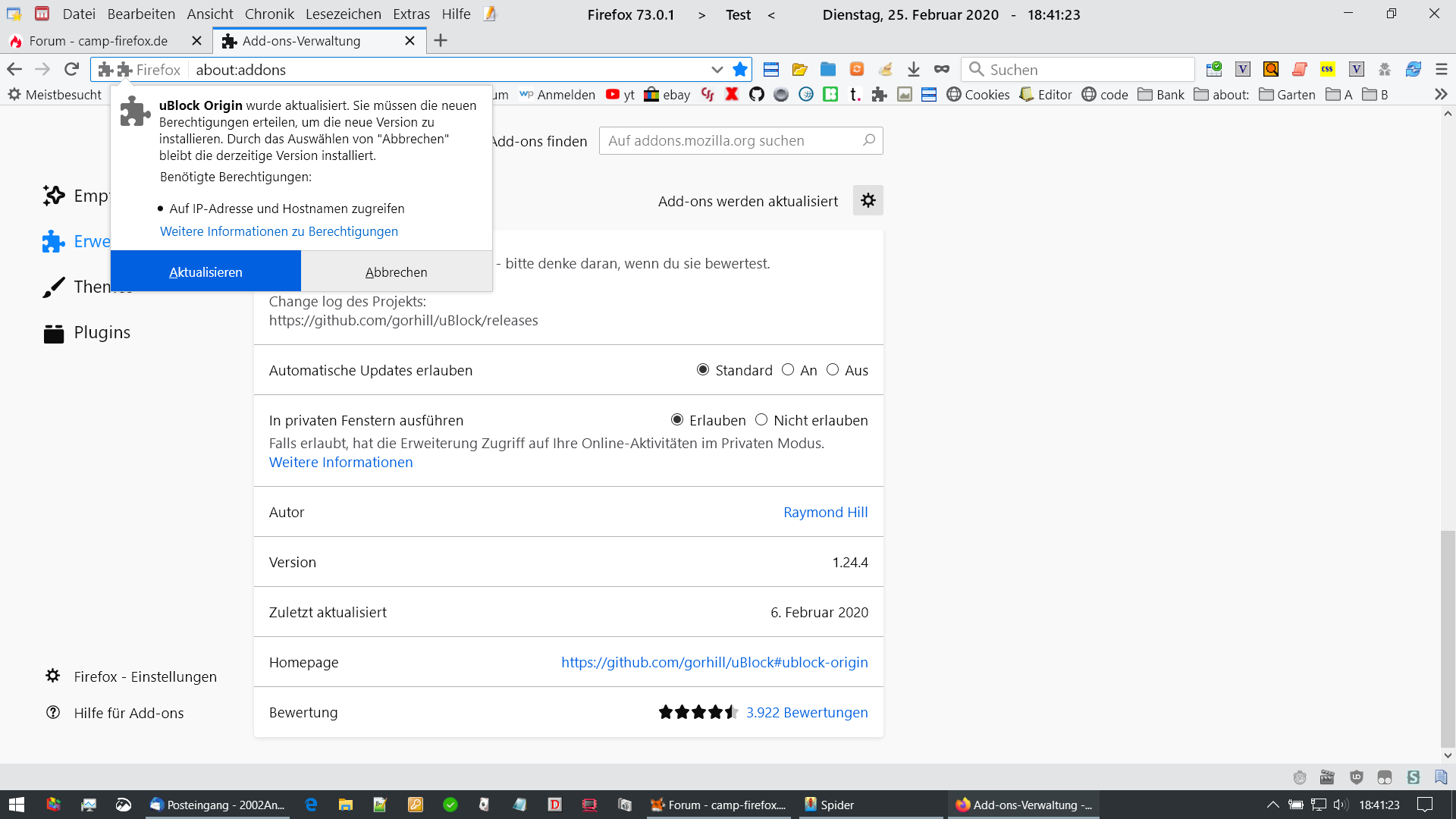Open the add-ons gear settings menu
This screenshot has width=1456, height=819.
[x=868, y=201]
